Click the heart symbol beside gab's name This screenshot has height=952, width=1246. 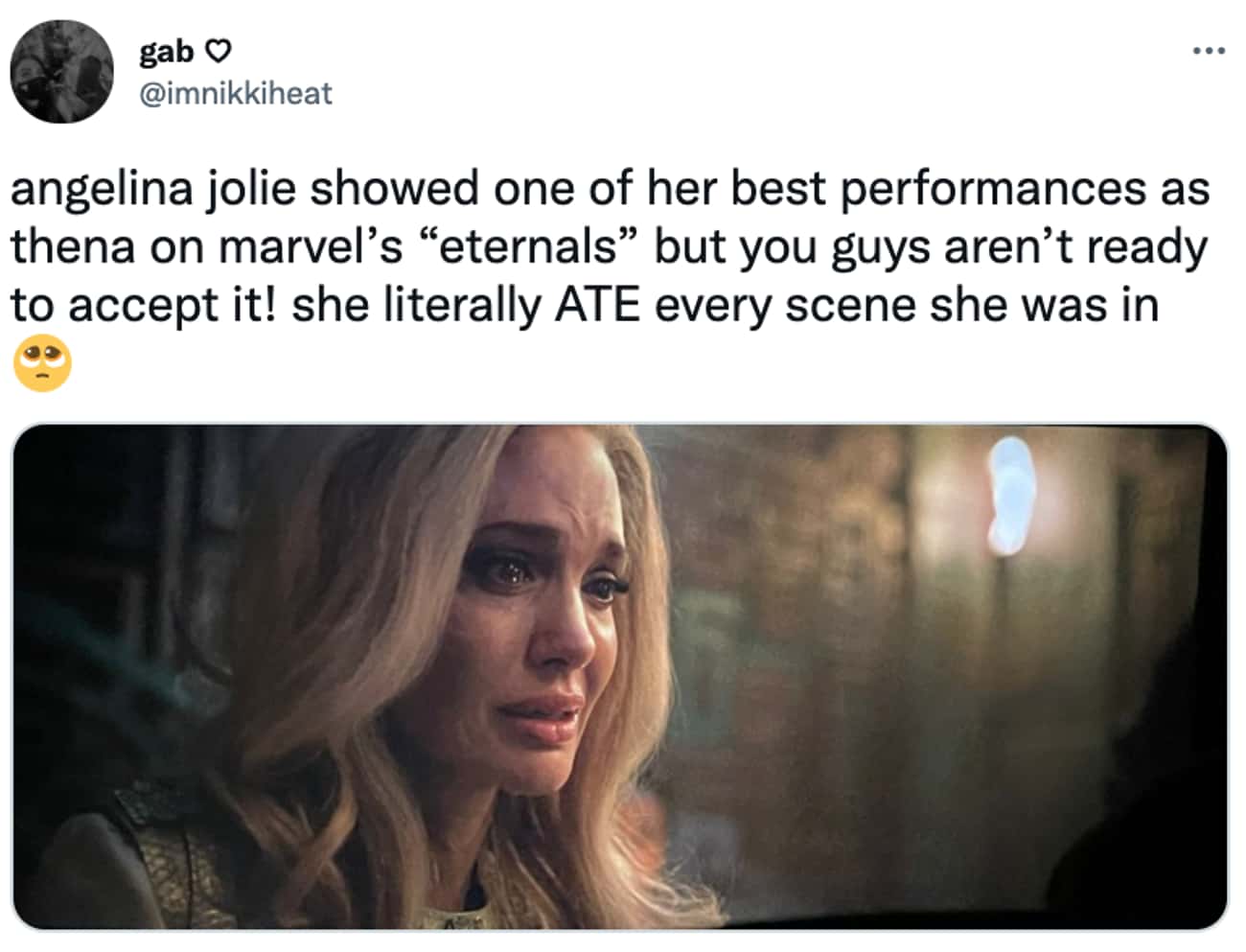click(219, 51)
